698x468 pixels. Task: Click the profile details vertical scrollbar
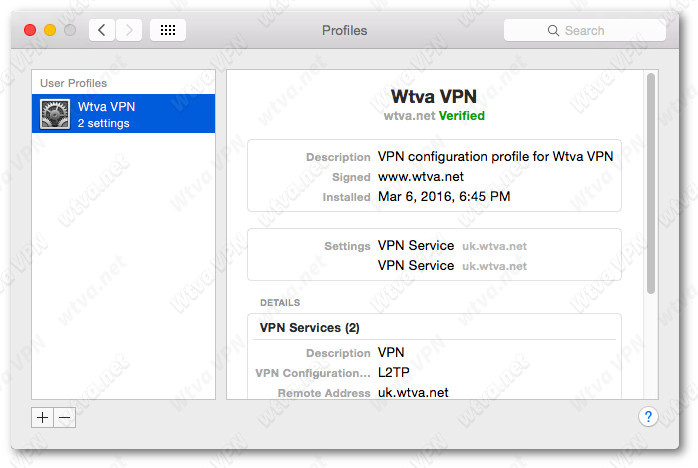point(651,183)
